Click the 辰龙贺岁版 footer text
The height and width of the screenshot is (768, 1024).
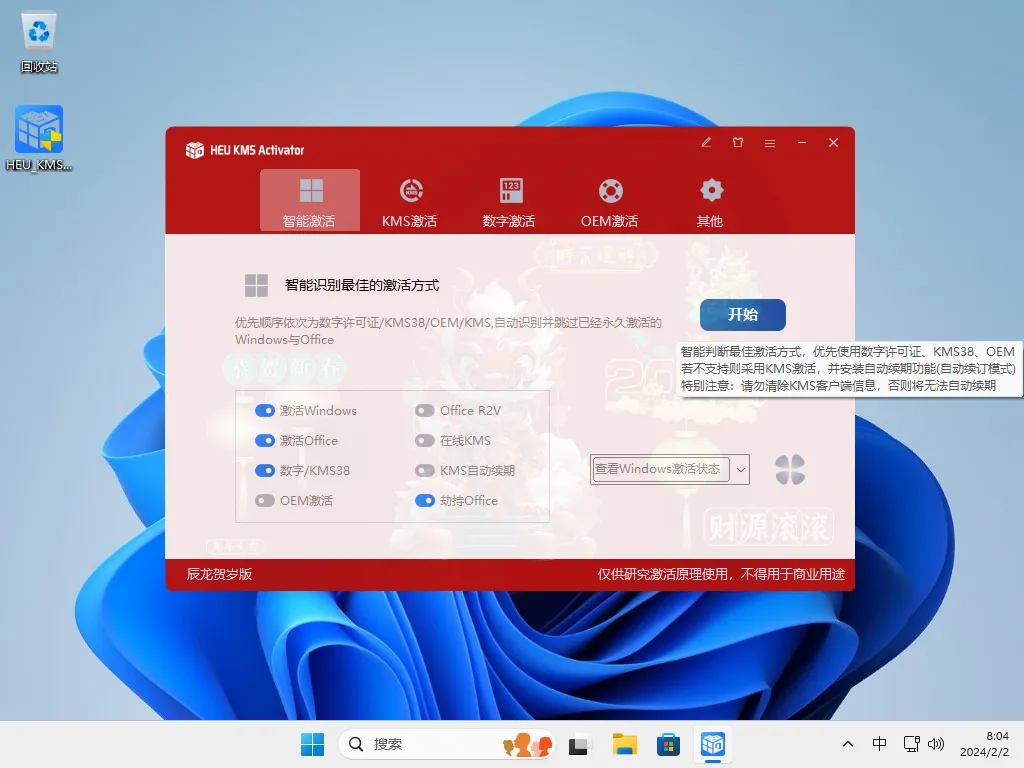pos(219,574)
